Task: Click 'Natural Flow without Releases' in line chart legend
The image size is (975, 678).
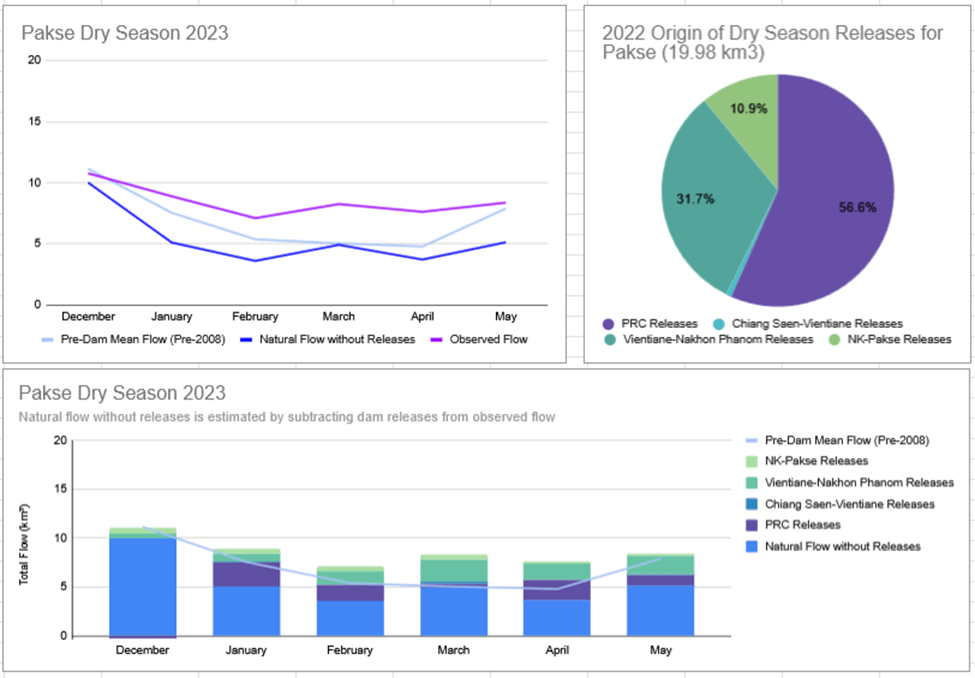Action: coord(337,339)
